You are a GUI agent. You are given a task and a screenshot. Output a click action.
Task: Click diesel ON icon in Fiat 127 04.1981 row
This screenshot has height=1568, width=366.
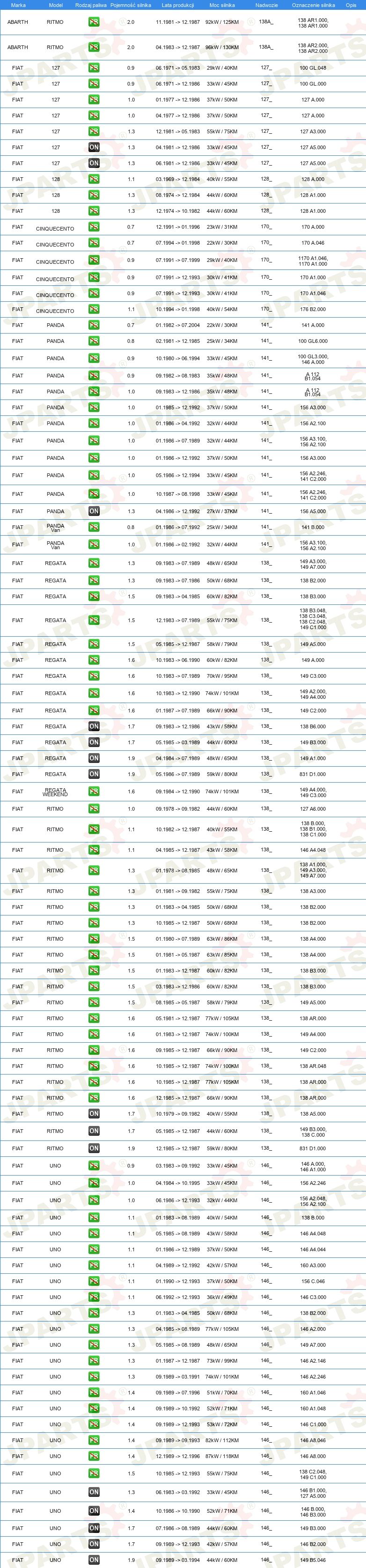(94, 147)
